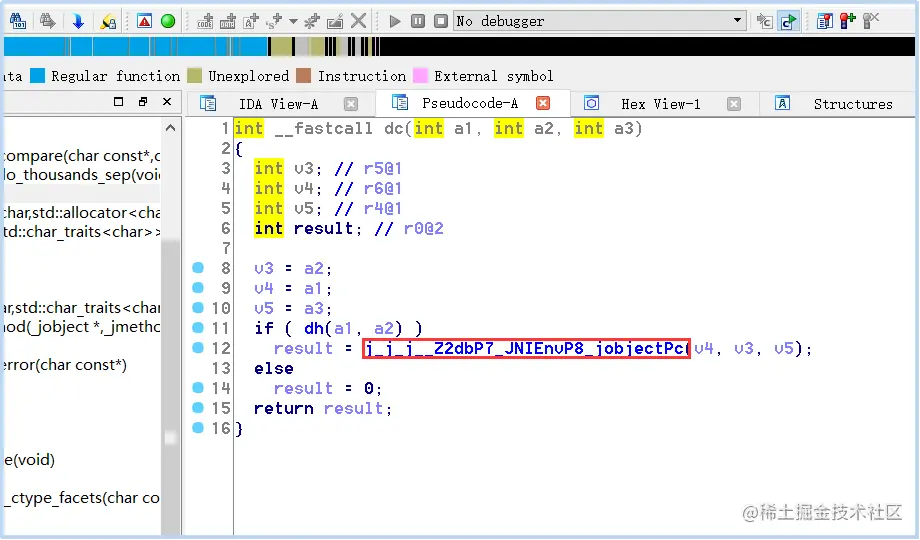The height and width of the screenshot is (540, 920).
Task: Toggle breakpoint dot on line 12
Action: [198, 347]
